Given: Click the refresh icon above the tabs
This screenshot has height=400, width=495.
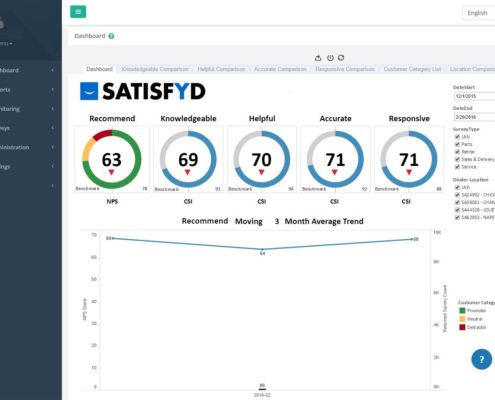Looking at the screenshot, I should click(341, 58).
